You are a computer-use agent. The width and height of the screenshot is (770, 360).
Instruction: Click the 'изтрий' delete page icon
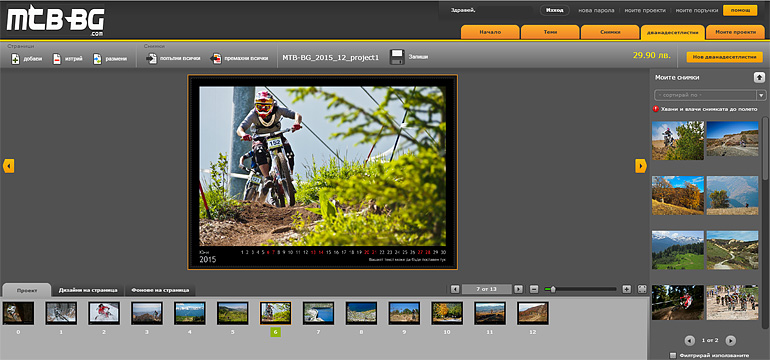pyautogui.click(x=57, y=59)
